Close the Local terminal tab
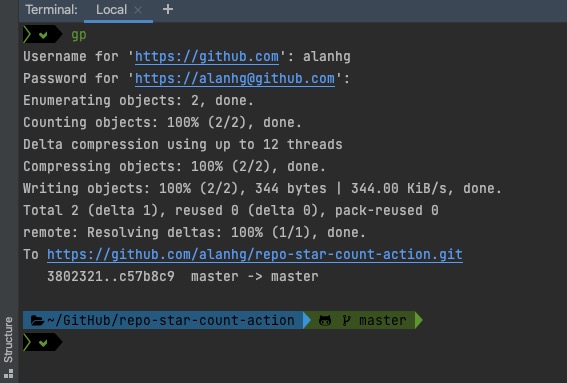Screen dimensions: 567x383 point(138,10)
